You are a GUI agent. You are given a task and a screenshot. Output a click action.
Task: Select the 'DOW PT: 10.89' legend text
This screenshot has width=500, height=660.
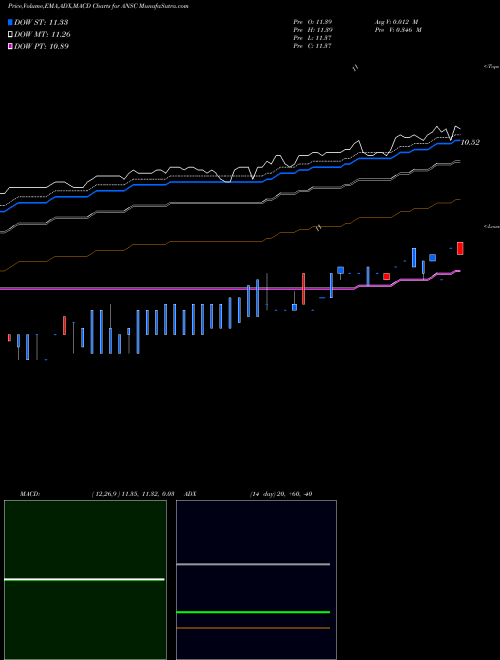click(x=41, y=46)
